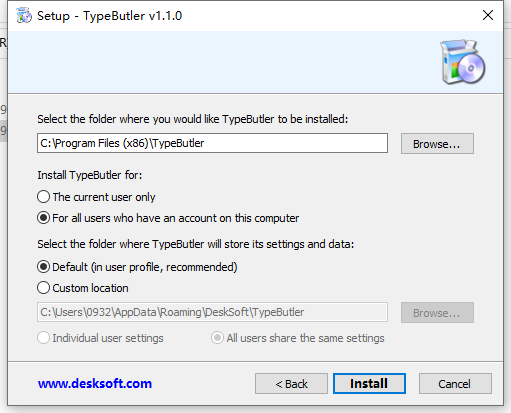
Task: Choose the Custom location option
Action: click(x=83, y=288)
